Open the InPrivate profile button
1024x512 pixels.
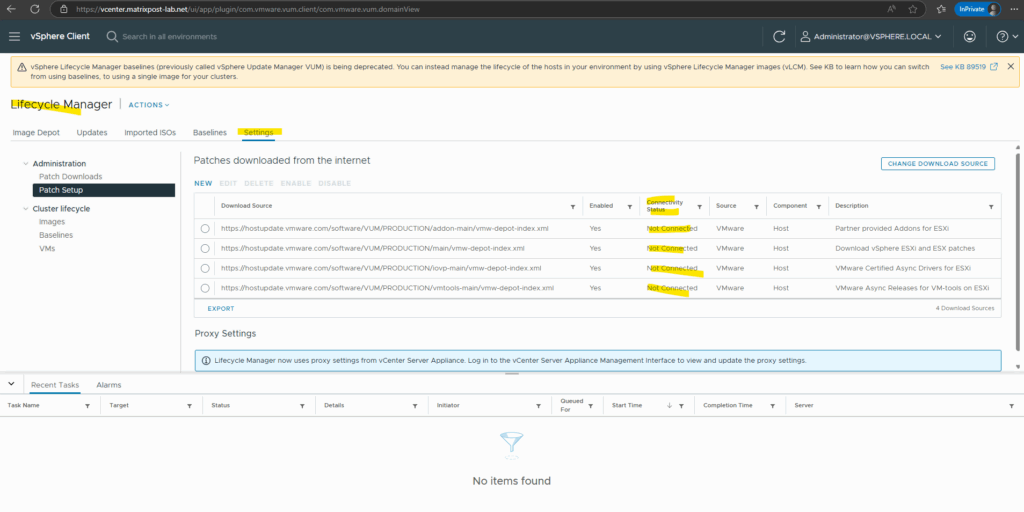click(x=978, y=9)
